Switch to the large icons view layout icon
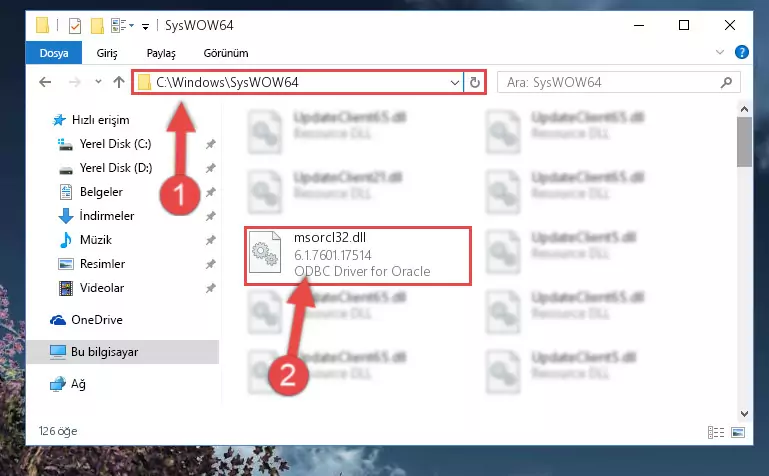Viewport: 769px width, 476px height. (x=738, y=432)
